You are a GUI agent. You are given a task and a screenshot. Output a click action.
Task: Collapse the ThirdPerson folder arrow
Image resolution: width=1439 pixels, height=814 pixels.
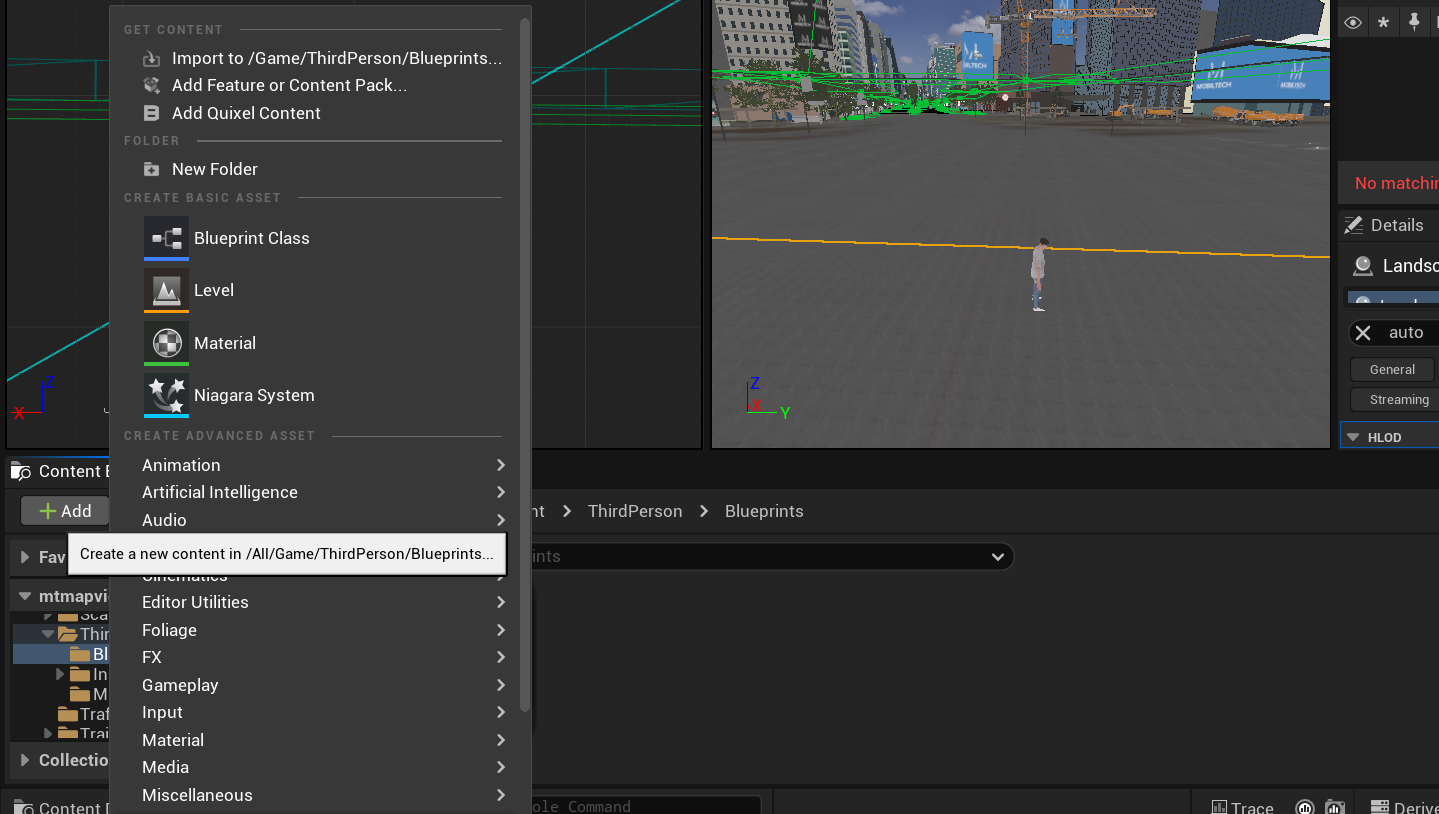point(48,634)
